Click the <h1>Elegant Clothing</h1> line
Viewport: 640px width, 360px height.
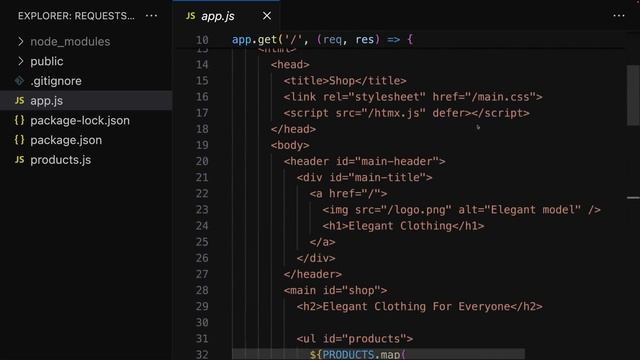pos(403,226)
